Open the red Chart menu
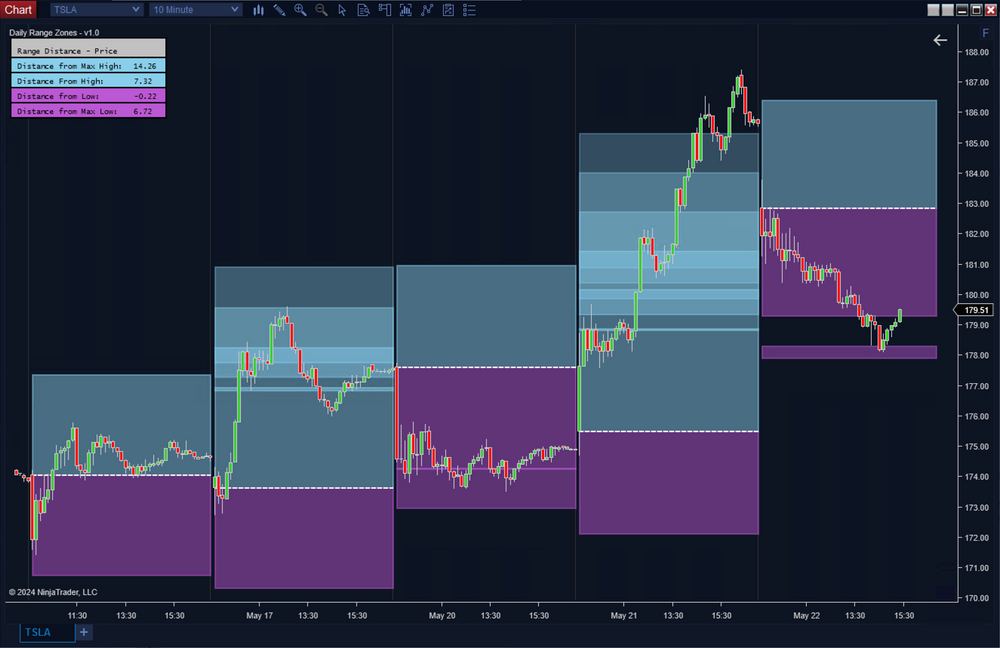 click(x=18, y=9)
